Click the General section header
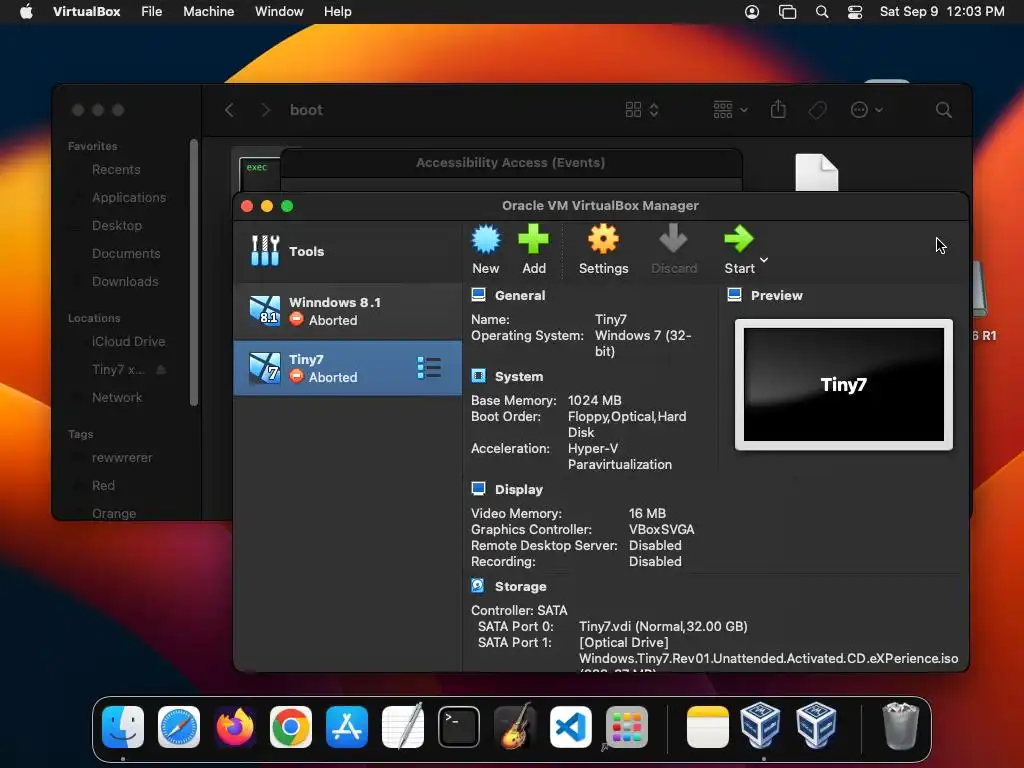1024x768 pixels. 520,295
